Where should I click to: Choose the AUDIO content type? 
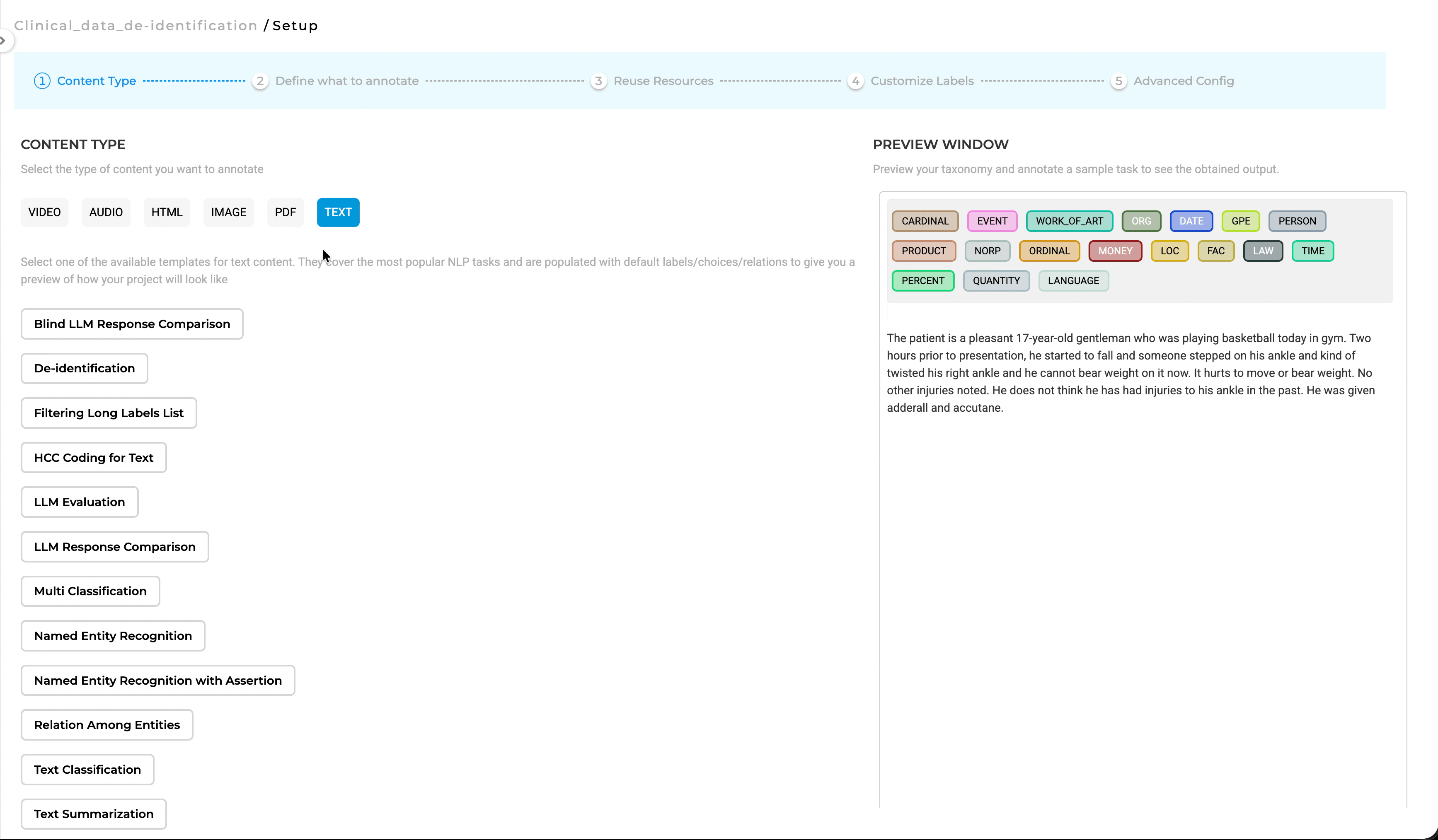tap(106, 212)
